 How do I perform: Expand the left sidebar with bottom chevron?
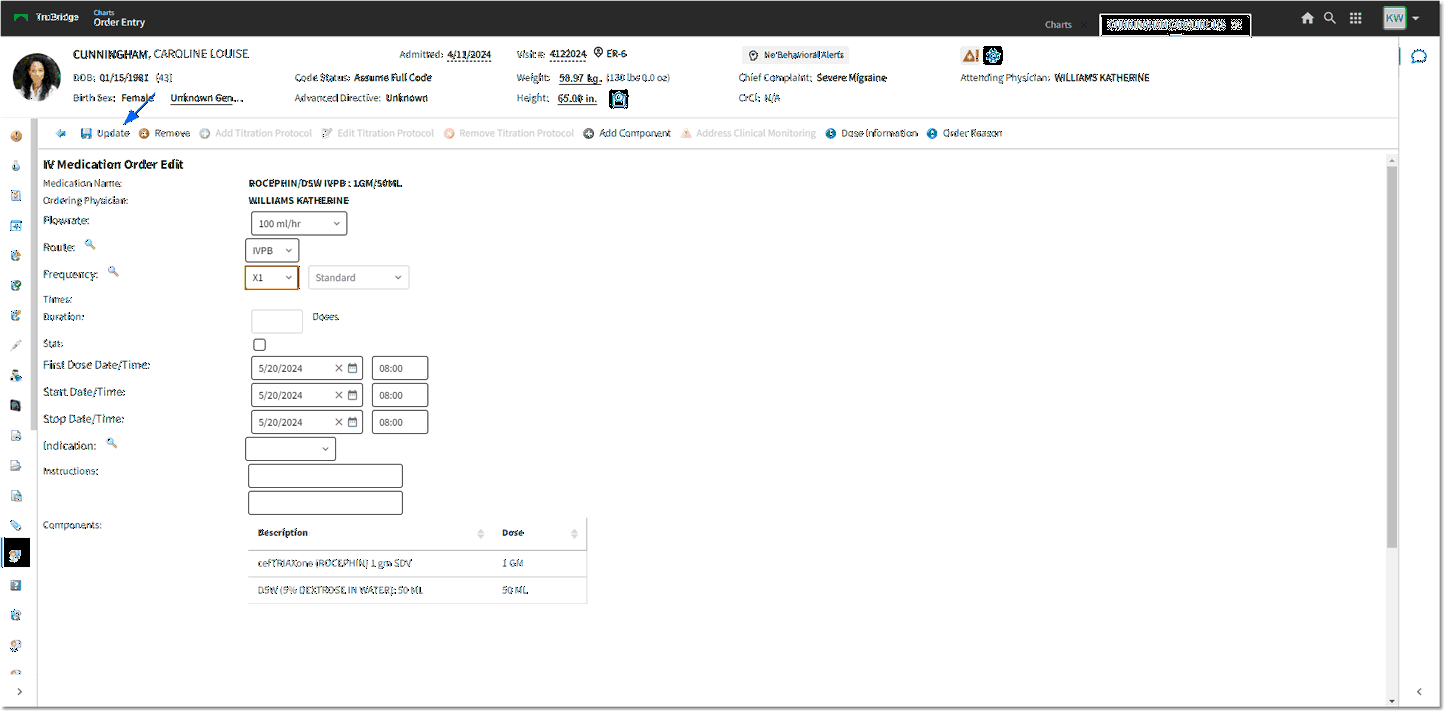pos(19,692)
